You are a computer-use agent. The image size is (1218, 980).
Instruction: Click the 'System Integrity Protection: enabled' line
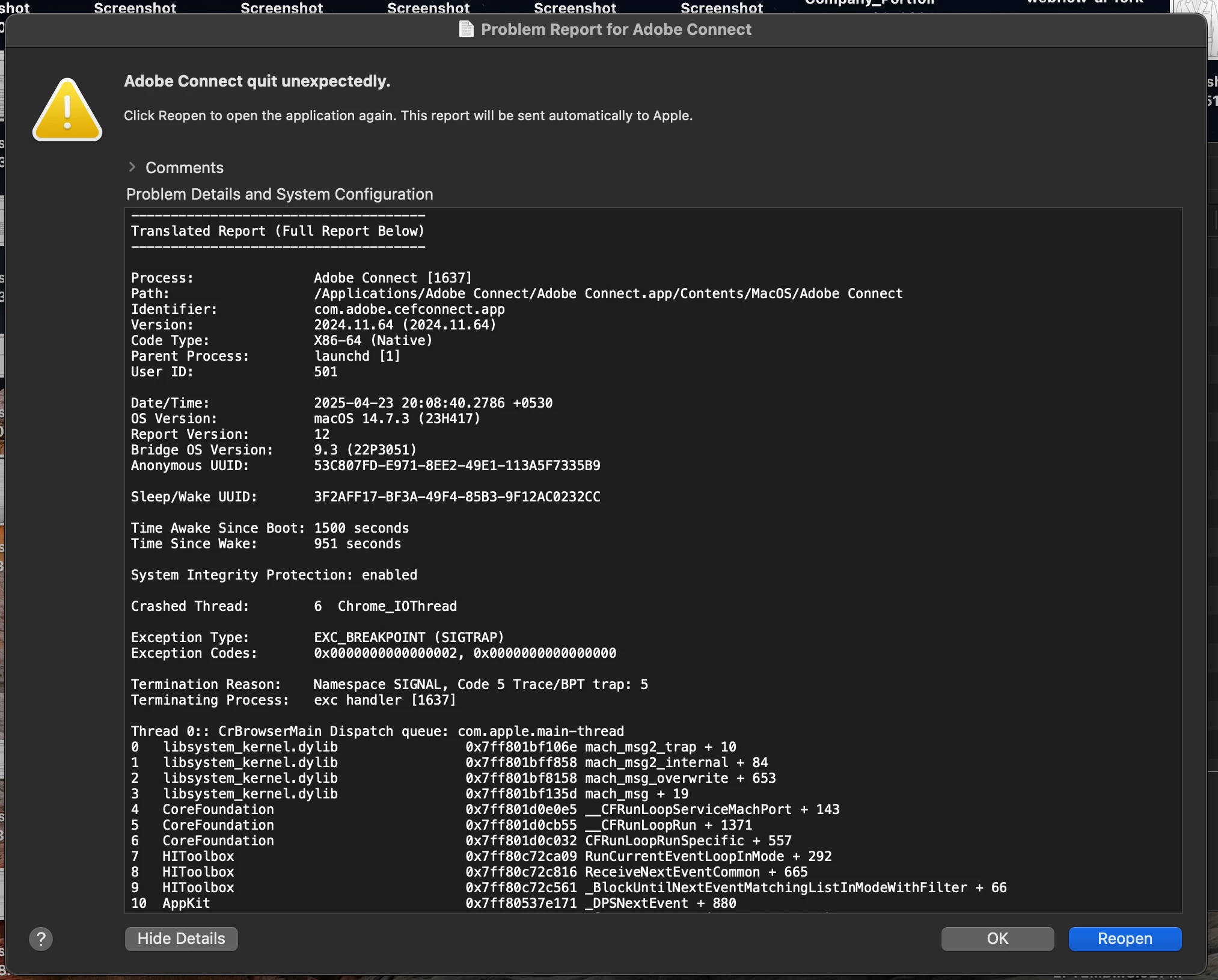(274, 575)
